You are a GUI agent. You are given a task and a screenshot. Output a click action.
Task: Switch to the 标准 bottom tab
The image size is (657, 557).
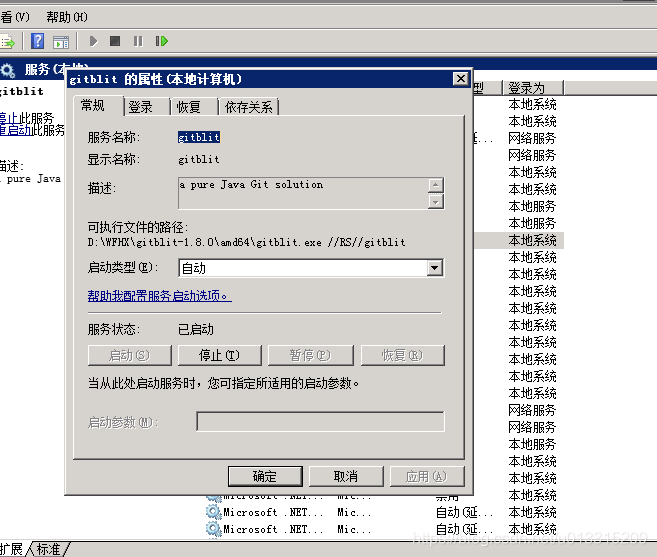tap(48, 549)
